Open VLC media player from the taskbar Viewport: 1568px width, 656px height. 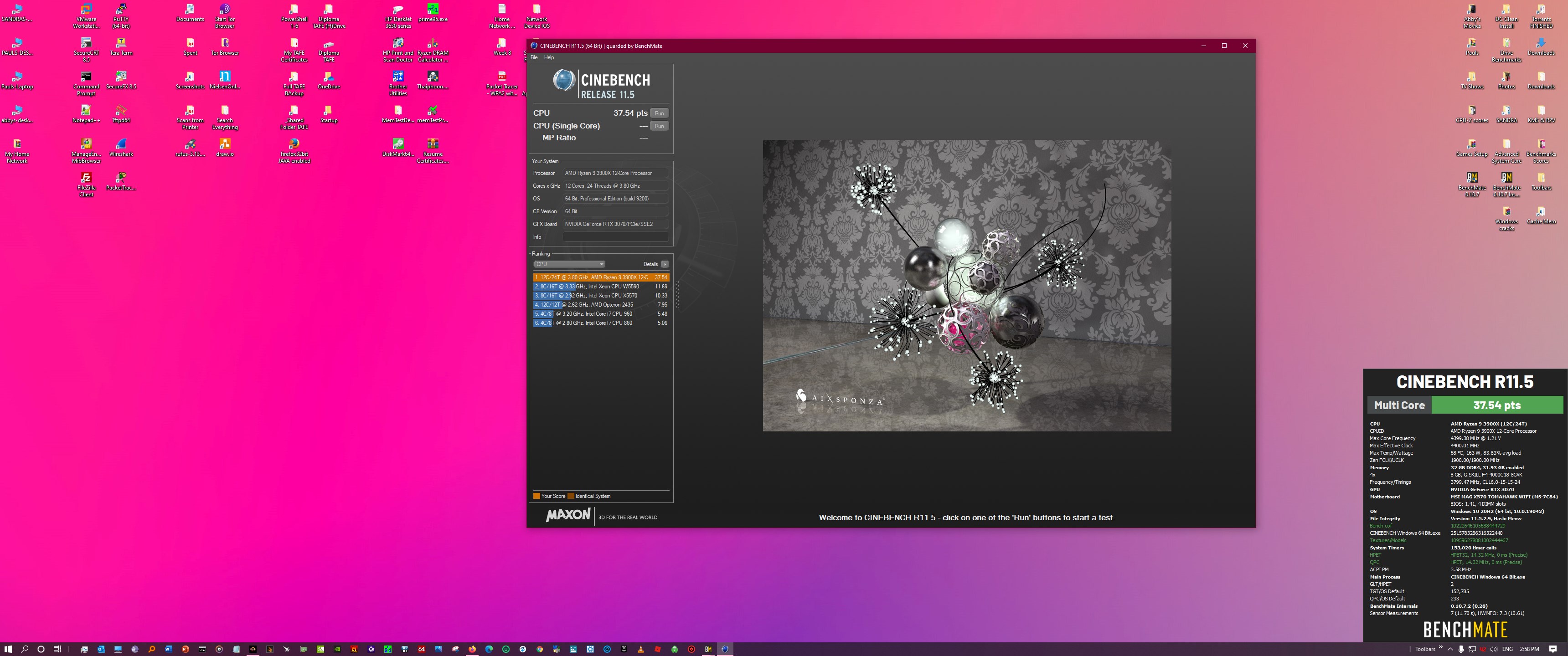pyautogui.click(x=640, y=649)
